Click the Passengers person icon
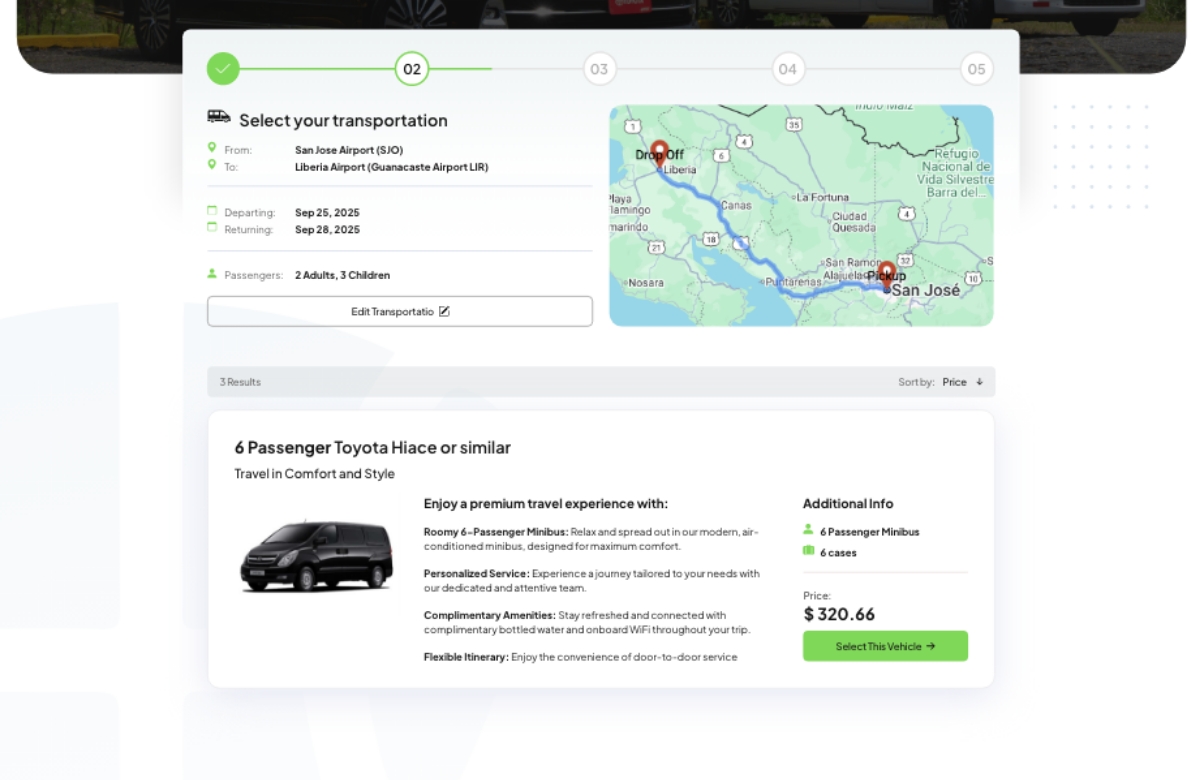Screen dimensions: 1200x780 point(212,274)
